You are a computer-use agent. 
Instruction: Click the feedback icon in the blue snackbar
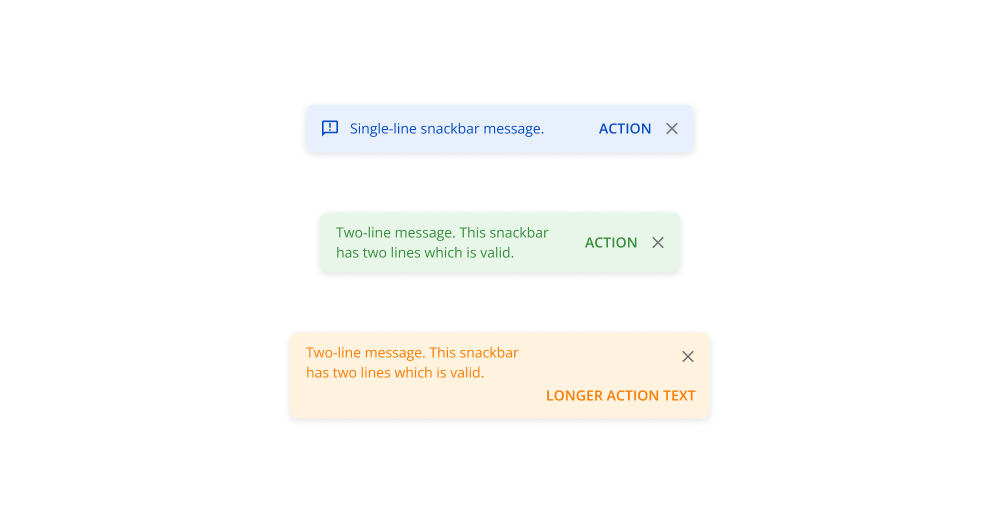tap(330, 128)
